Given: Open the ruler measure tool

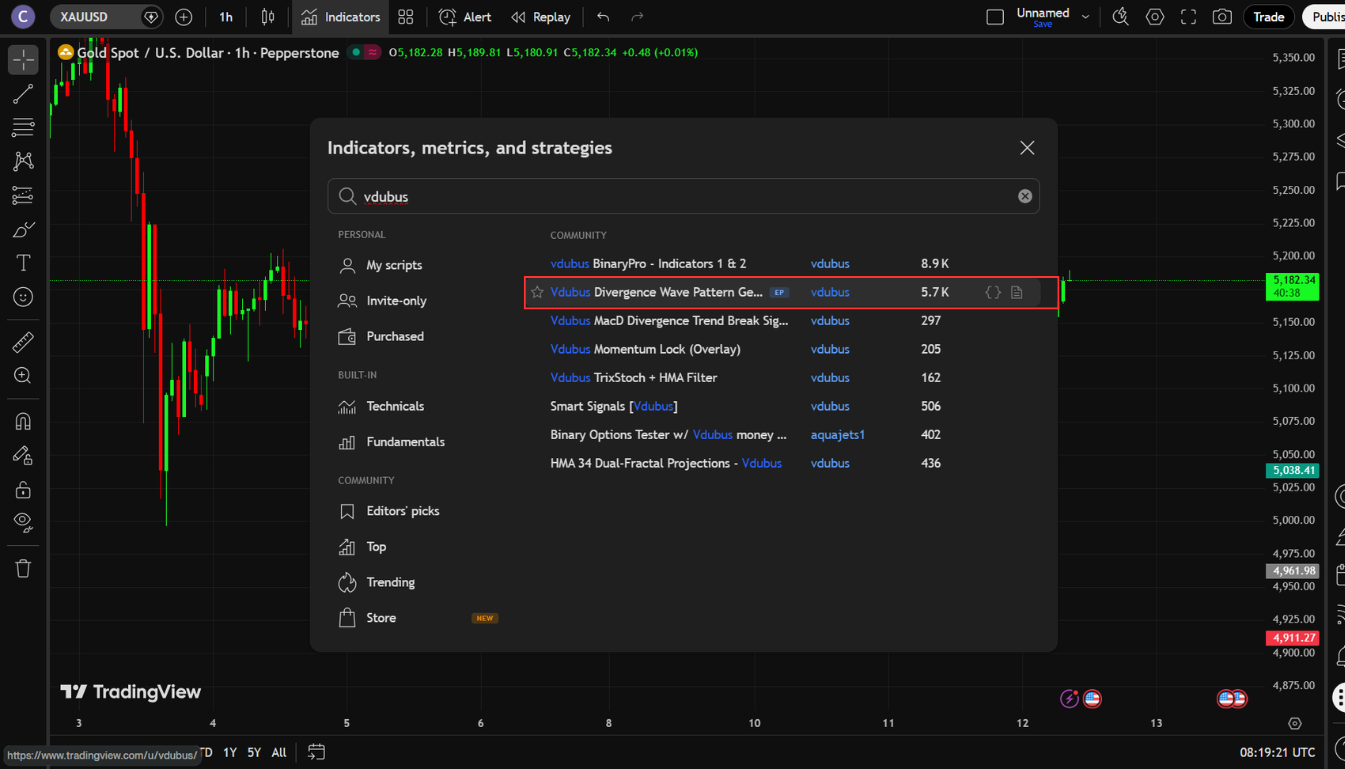Looking at the screenshot, I should pos(23,343).
